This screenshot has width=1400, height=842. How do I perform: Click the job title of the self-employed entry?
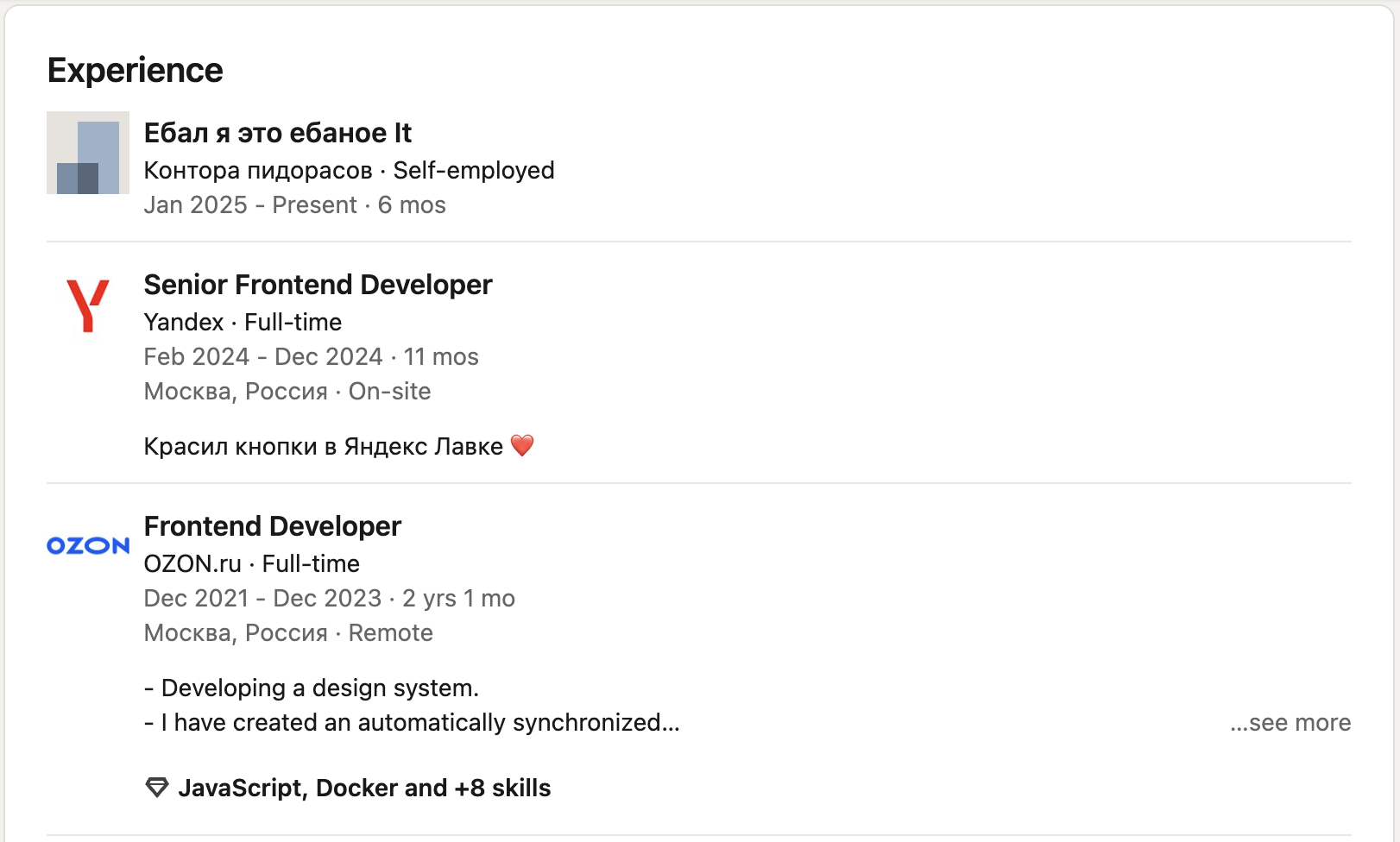click(277, 133)
